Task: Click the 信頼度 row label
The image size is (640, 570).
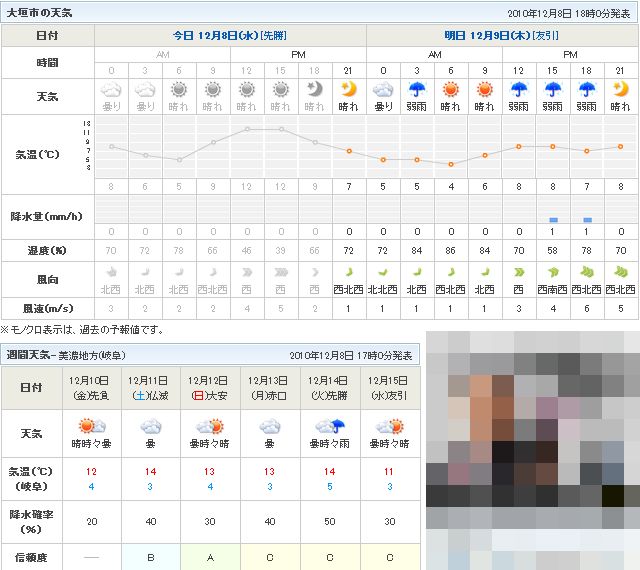Action: click(x=31, y=557)
